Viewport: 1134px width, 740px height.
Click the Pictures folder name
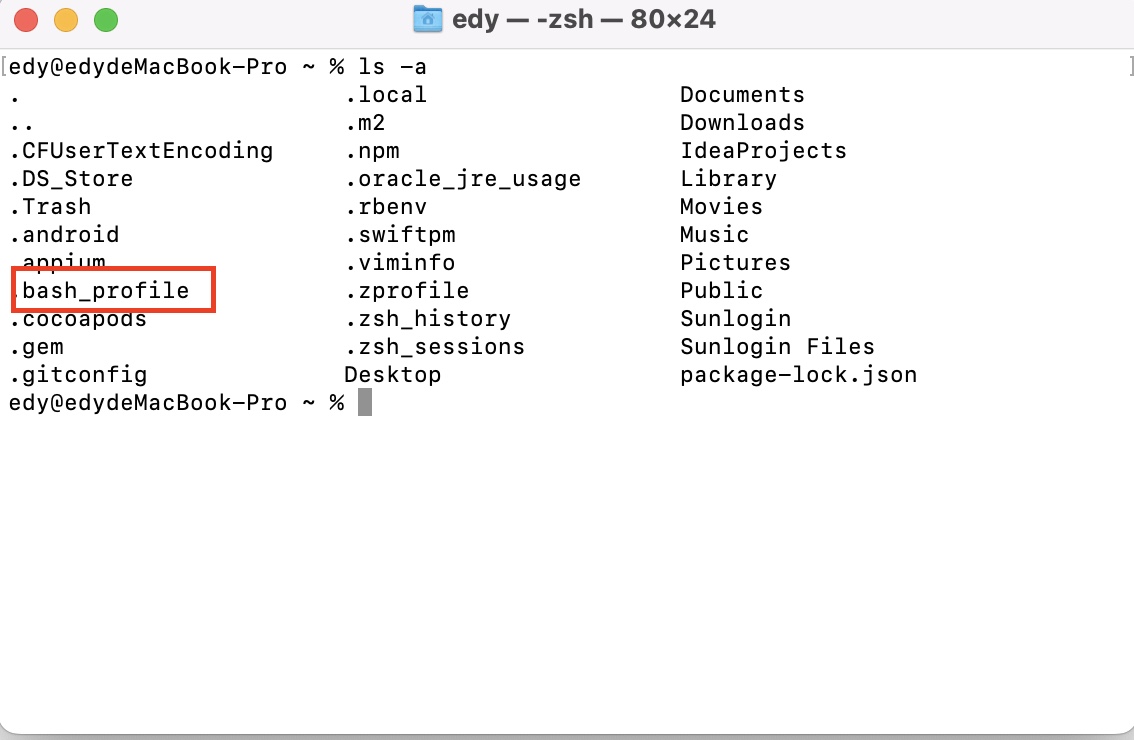[735, 263]
